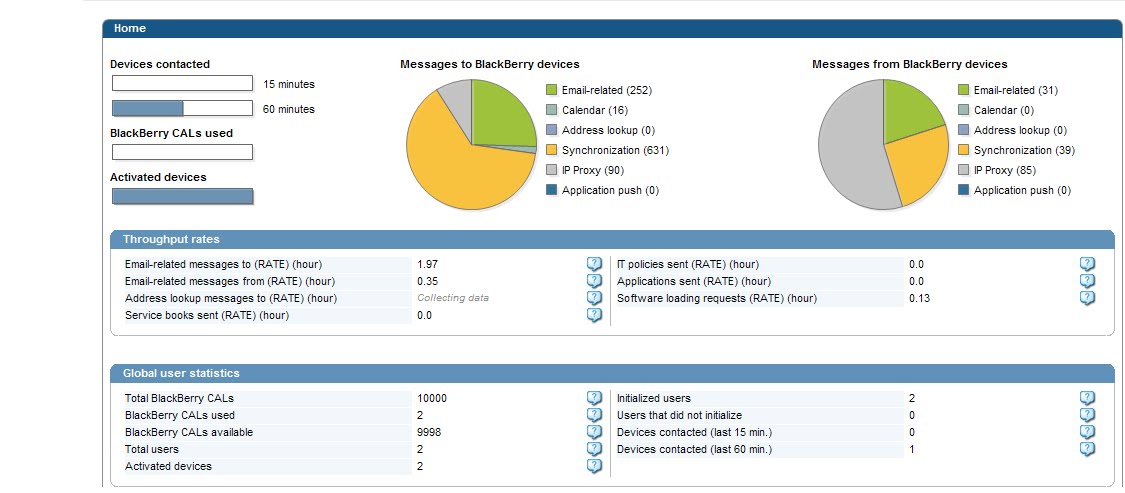The image size is (1125, 493).
Task: Click the Messages to BlackBerry devices pie chart
Action: tap(471, 144)
